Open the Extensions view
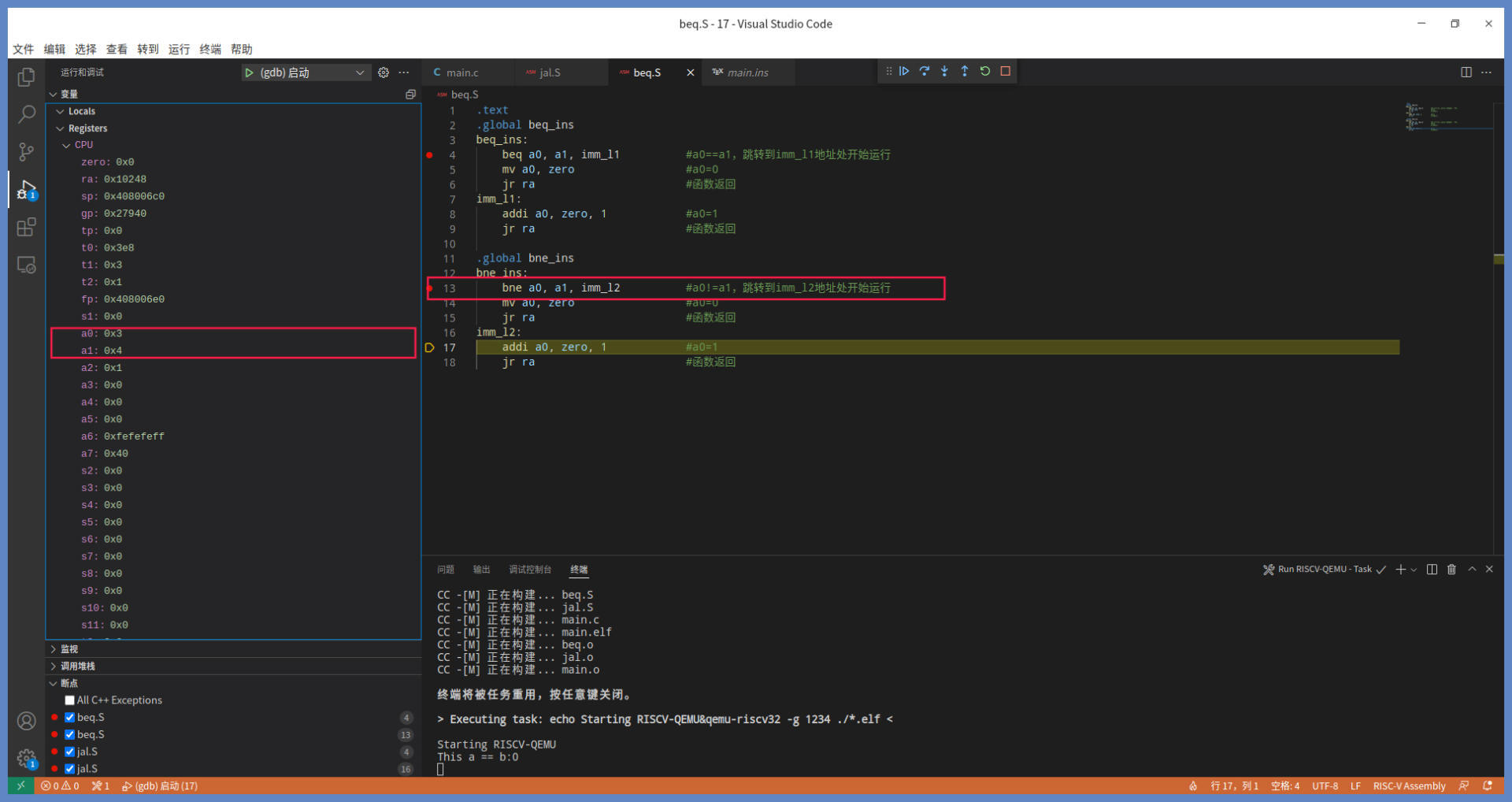Viewport: 1512px width, 802px height. point(26,228)
